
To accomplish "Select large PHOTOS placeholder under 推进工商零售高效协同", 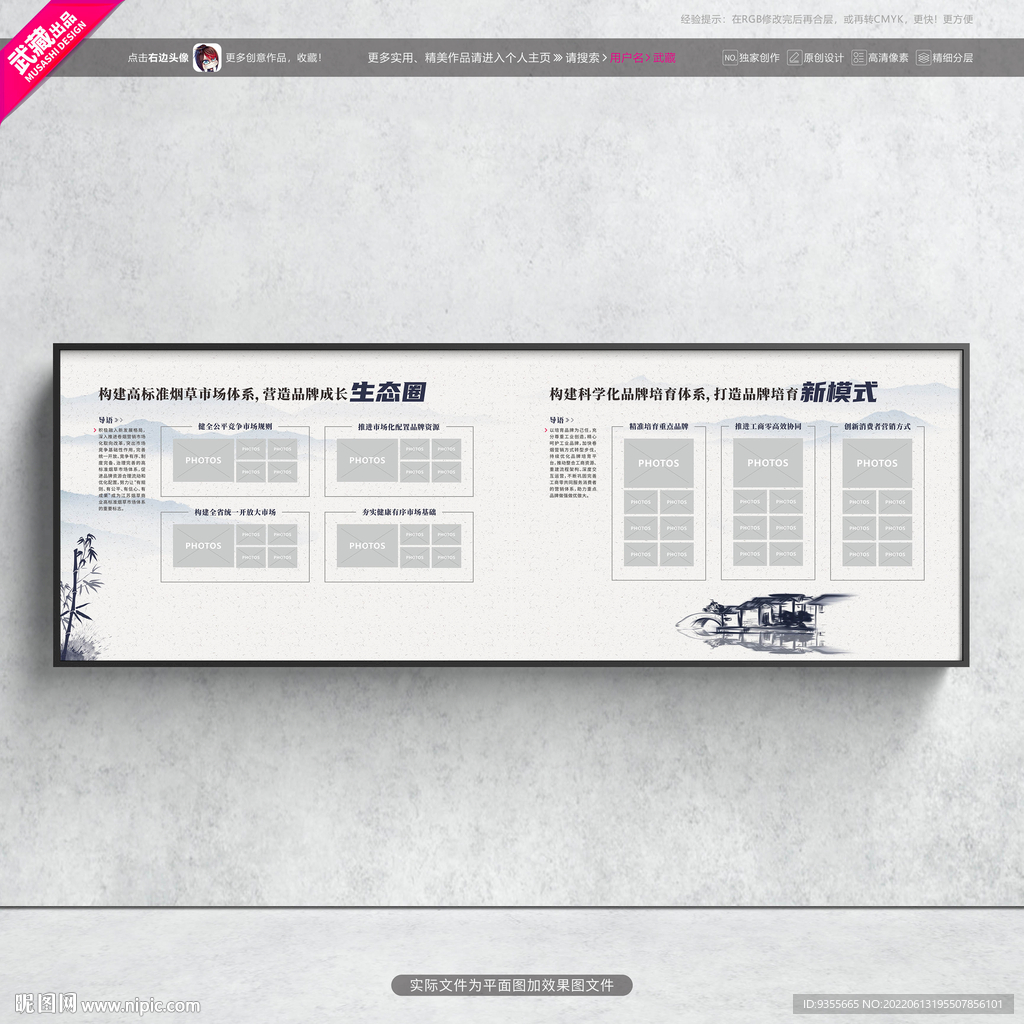I will pyautogui.click(x=768, y=463).
